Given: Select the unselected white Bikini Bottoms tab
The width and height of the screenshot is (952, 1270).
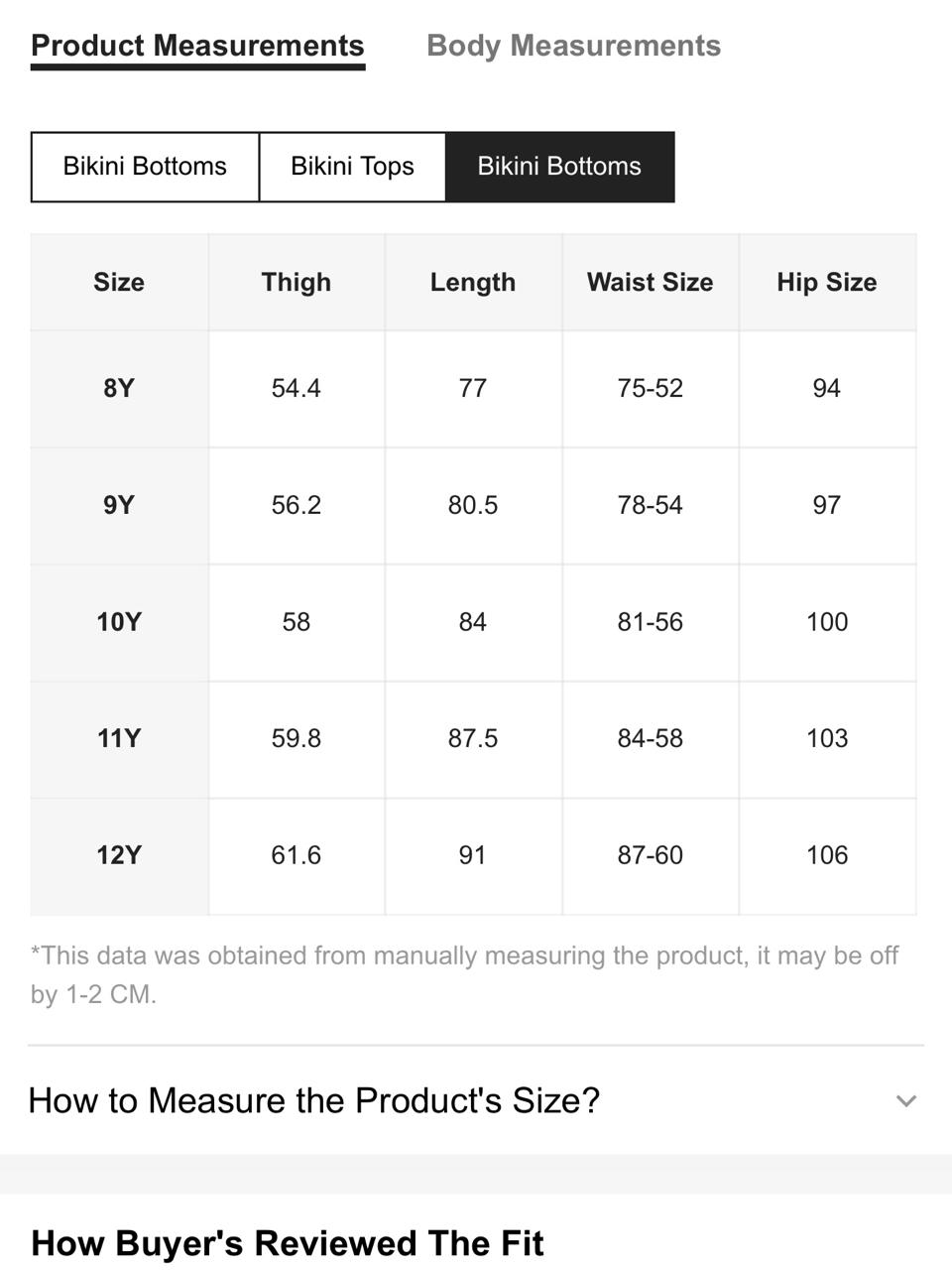Looking at the screenshot, I should [x=145, y=167].
